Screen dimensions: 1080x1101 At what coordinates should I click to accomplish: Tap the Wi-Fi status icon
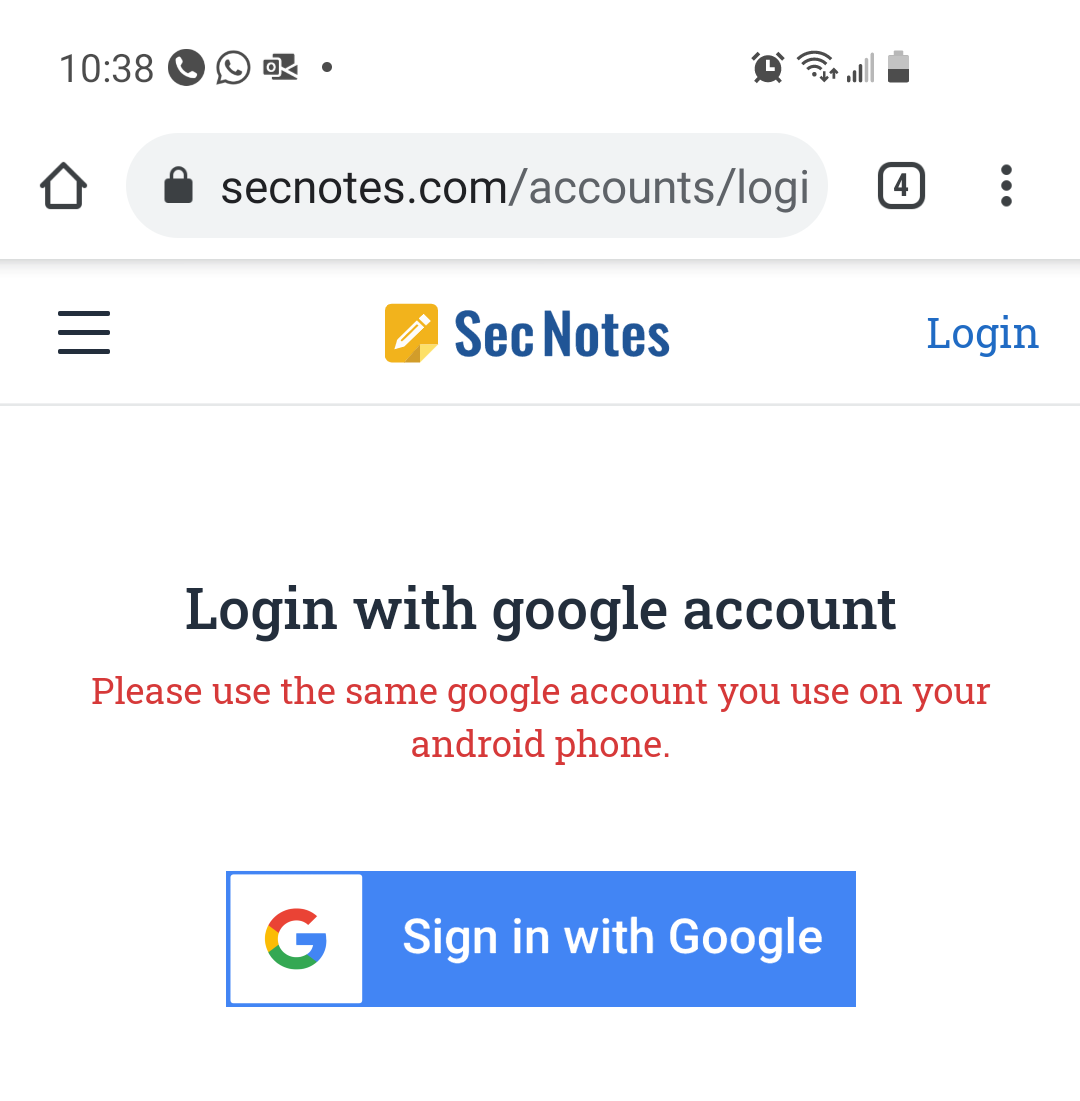817,67
